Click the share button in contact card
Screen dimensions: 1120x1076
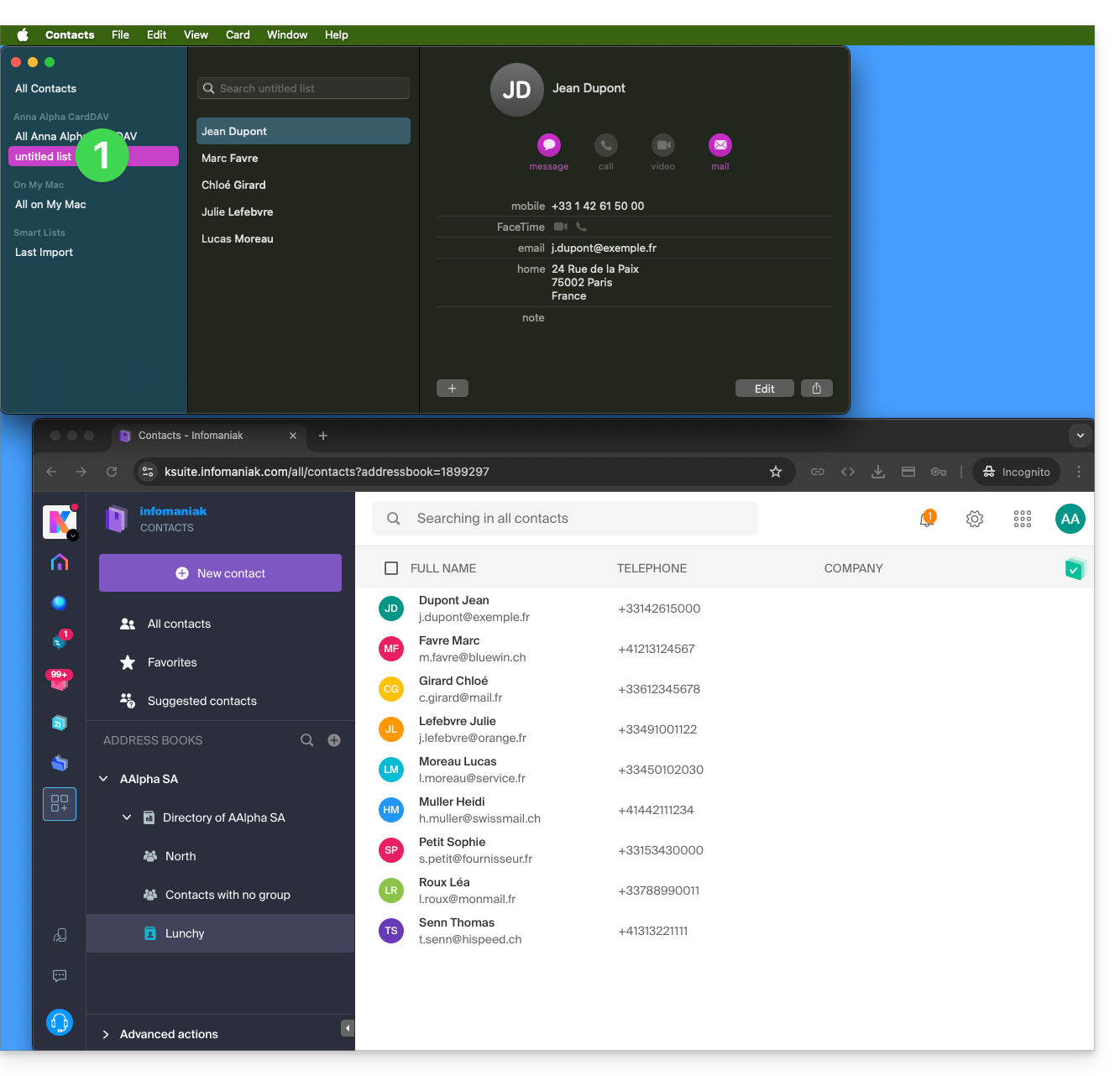coord(816,389)
